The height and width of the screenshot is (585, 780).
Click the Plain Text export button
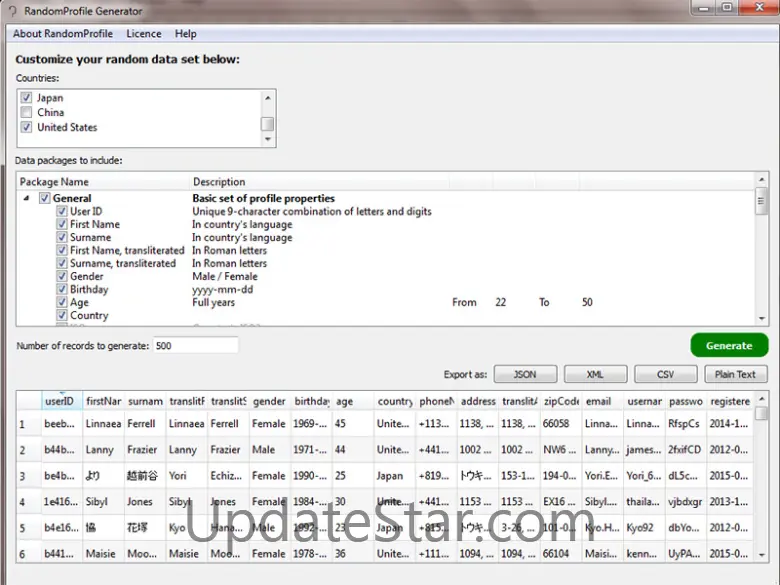coord(736,374)
